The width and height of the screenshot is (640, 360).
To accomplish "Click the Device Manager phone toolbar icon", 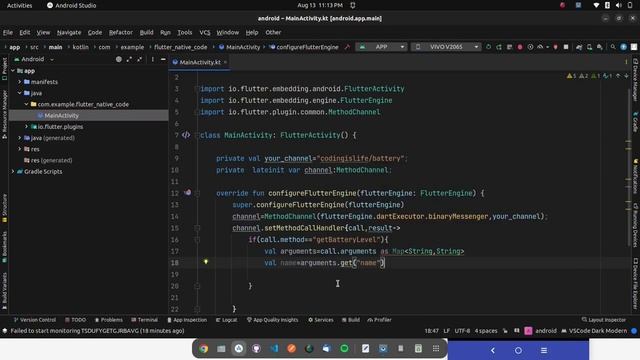I will 589,47.
